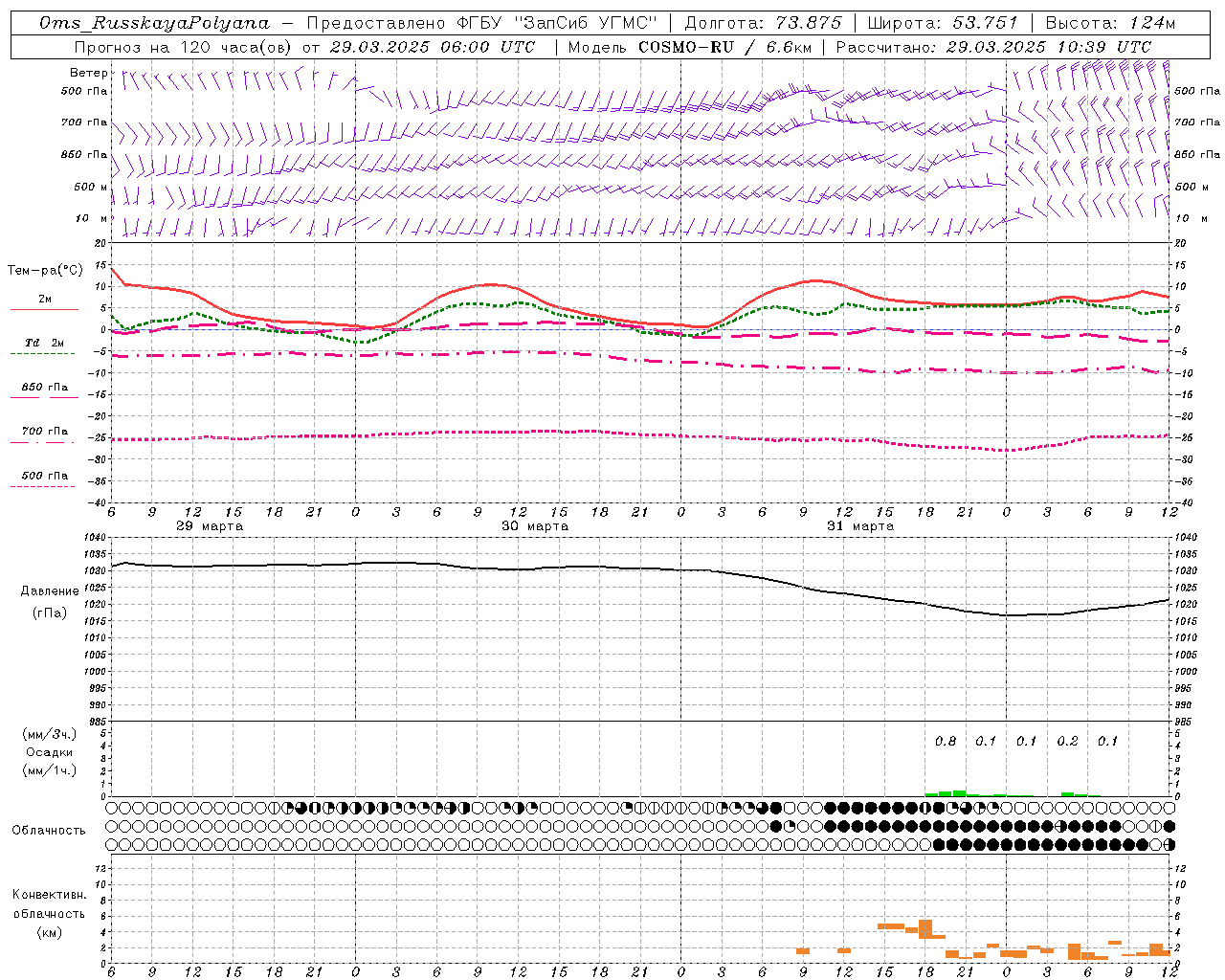The height and width of the screenshot is (980, 1225).
Task: Click the (гПа) unit under Давление
Action: [x=50, y=612]
